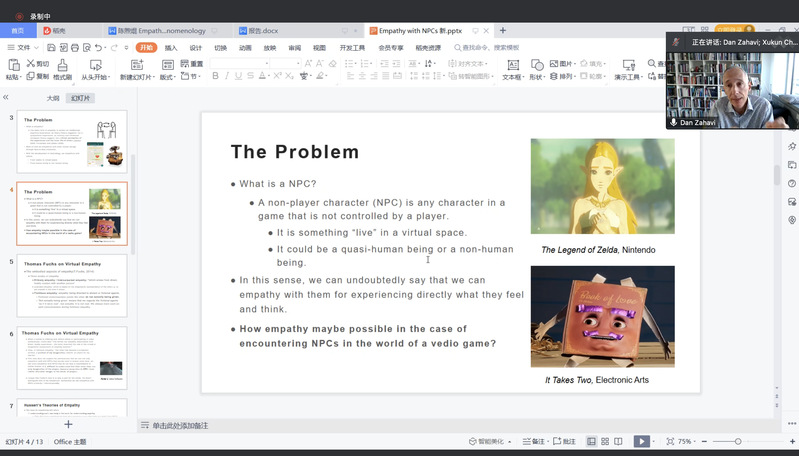The image size is (799, 456).
Task: Click Increase font size icon
Action: (x=308, y=64)
